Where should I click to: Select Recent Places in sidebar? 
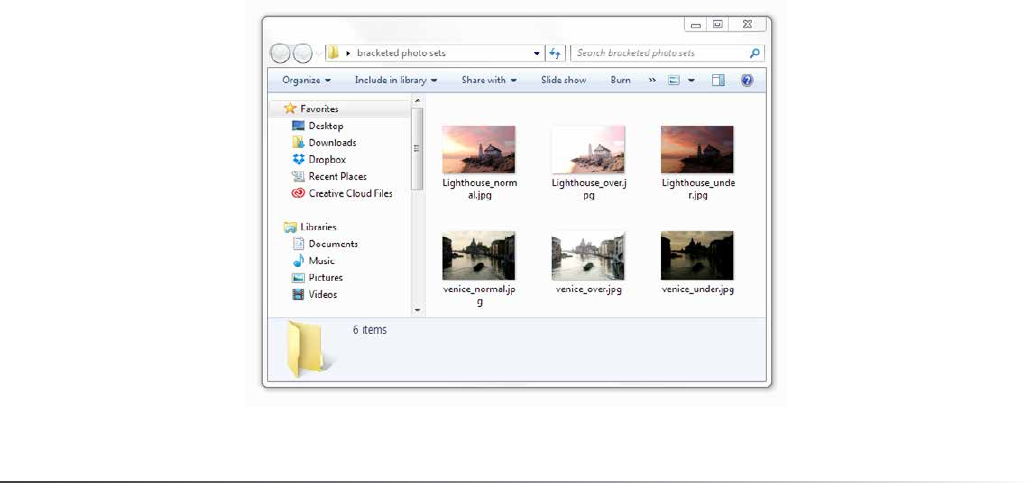(338, 176)
